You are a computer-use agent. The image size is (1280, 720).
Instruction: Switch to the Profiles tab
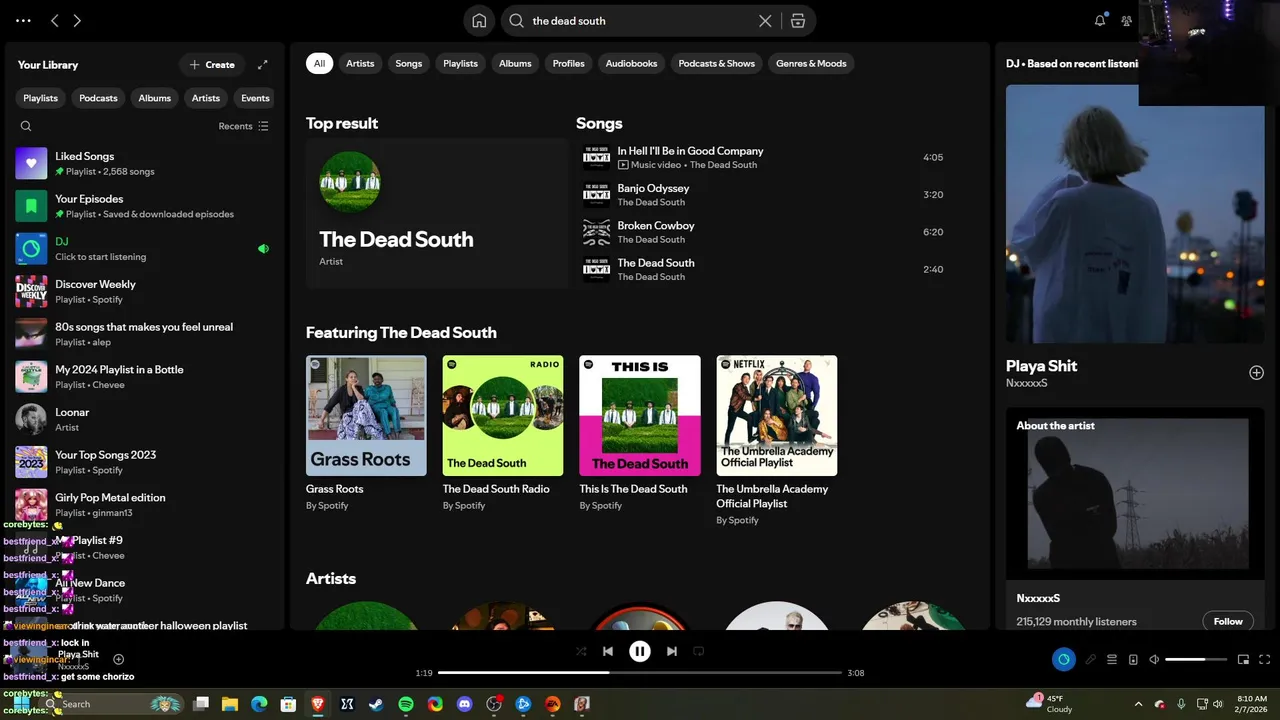[x=569, y=63]
